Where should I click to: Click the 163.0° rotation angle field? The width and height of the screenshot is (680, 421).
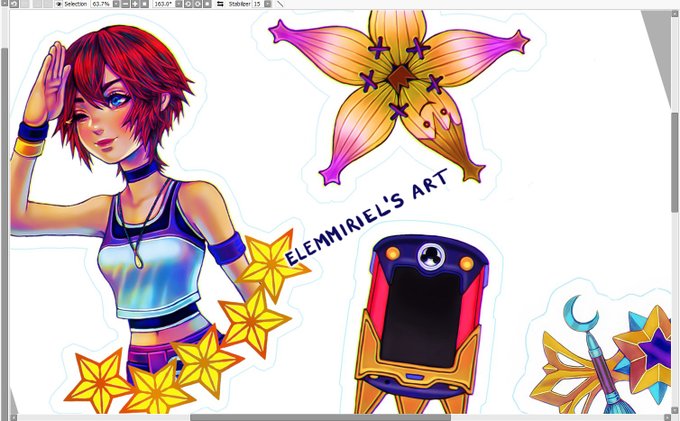[x=163, y=4]
